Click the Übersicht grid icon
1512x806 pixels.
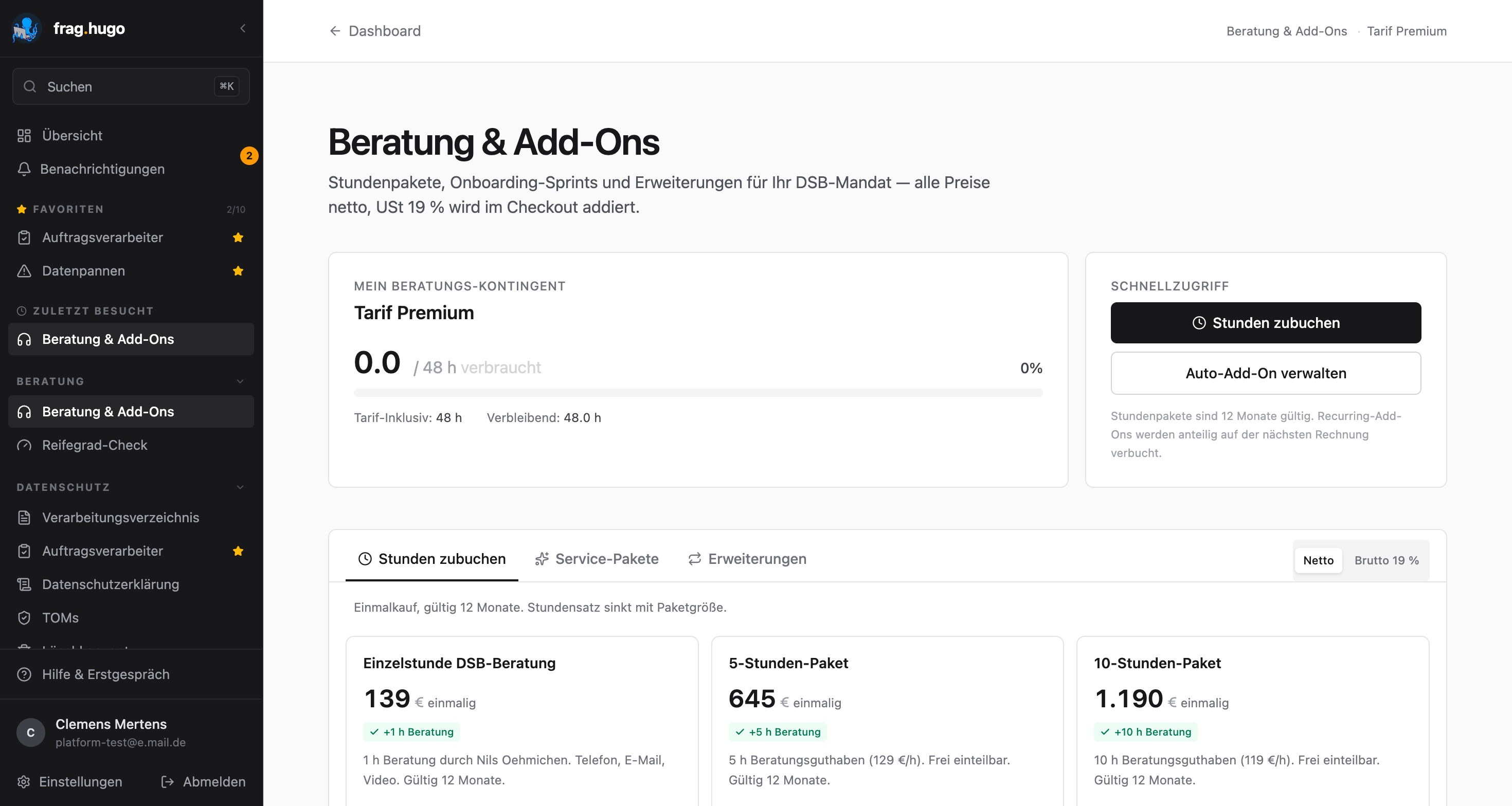coord(24,136)
